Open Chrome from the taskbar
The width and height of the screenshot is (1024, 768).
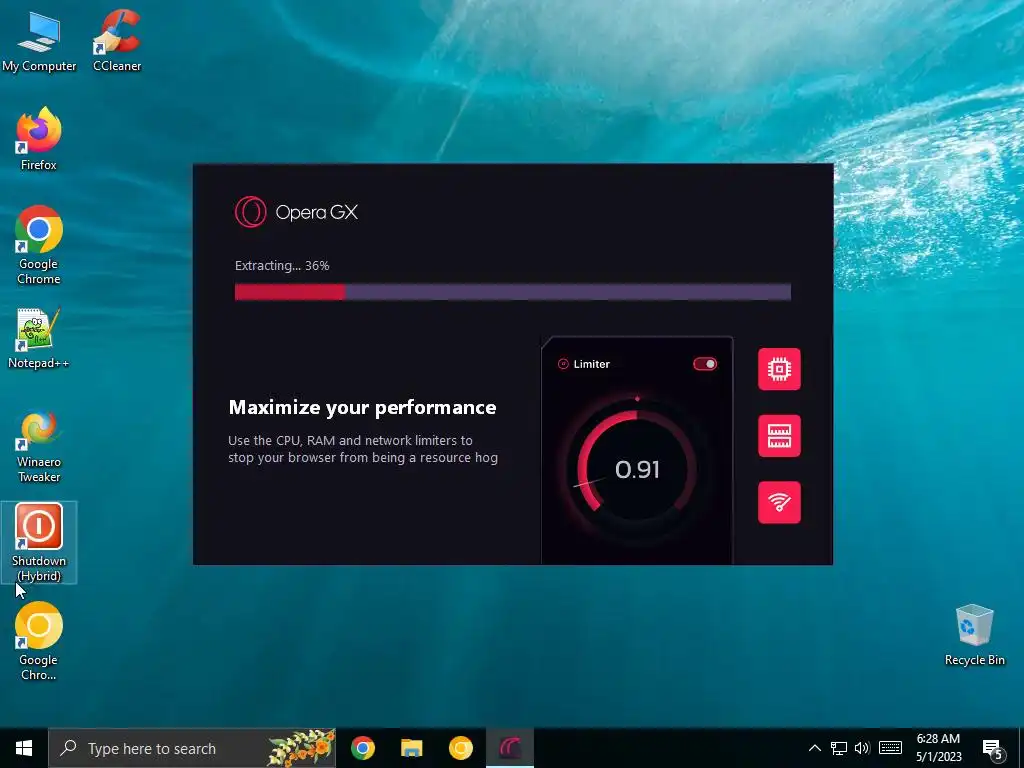coord(362,748)
